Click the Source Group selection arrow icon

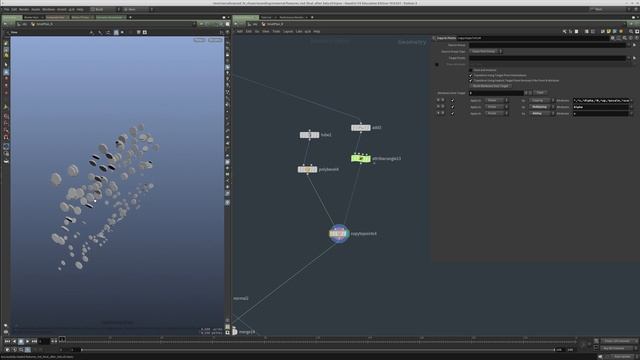[x=634, y=45]
